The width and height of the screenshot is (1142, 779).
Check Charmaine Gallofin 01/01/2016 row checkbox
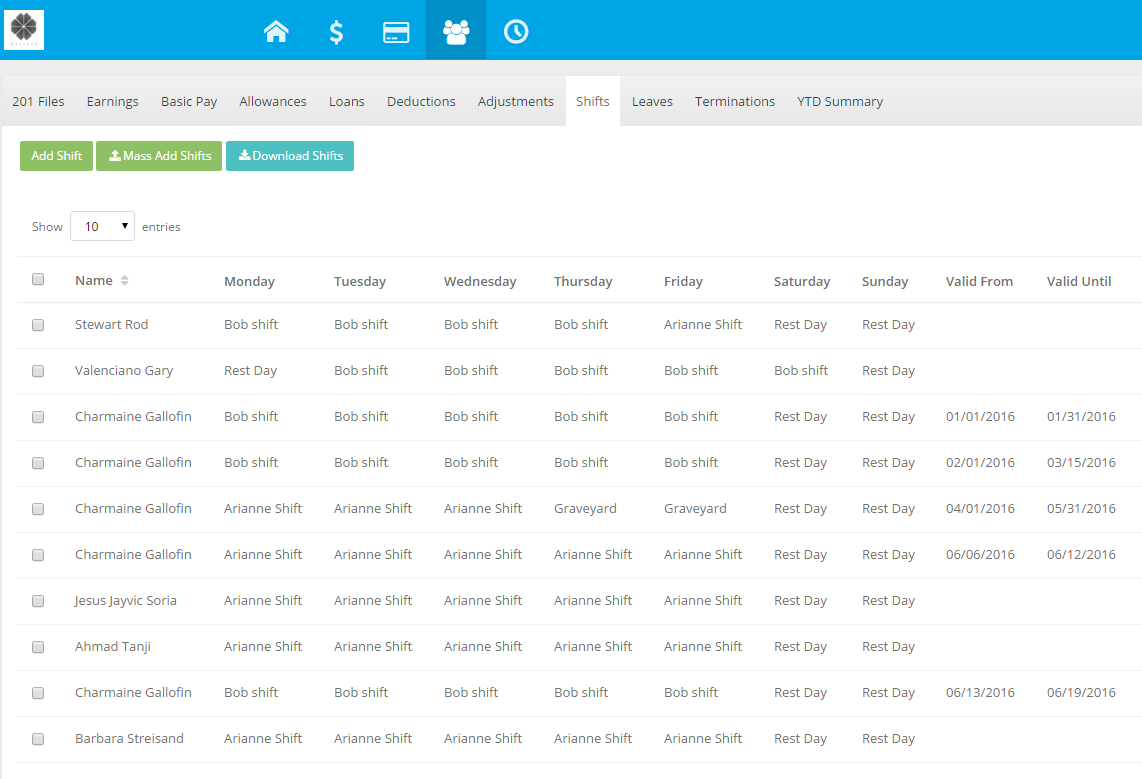click(x=38, y=416)
